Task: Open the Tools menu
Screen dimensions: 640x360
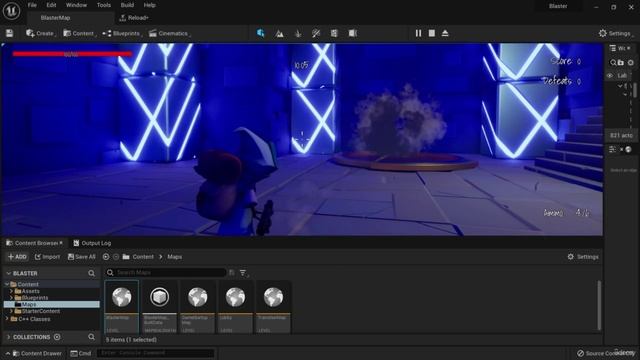Action: pyautogui.click(x=104, y=5)
